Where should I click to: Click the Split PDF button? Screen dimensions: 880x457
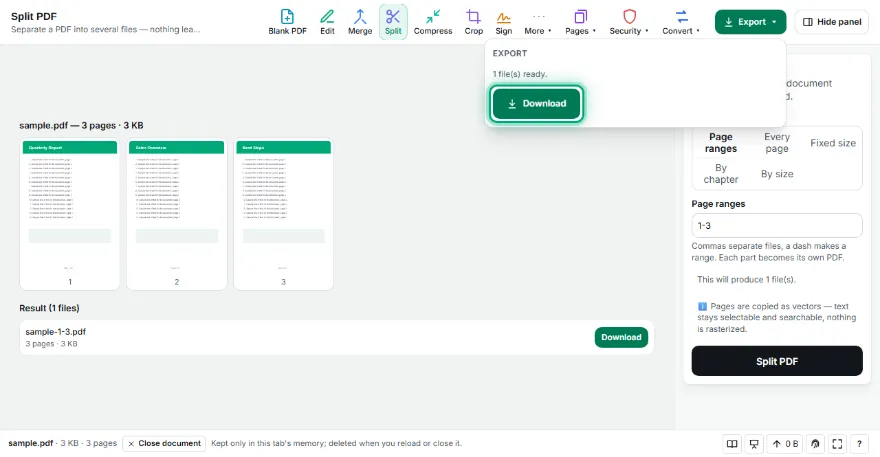(777, 361)
